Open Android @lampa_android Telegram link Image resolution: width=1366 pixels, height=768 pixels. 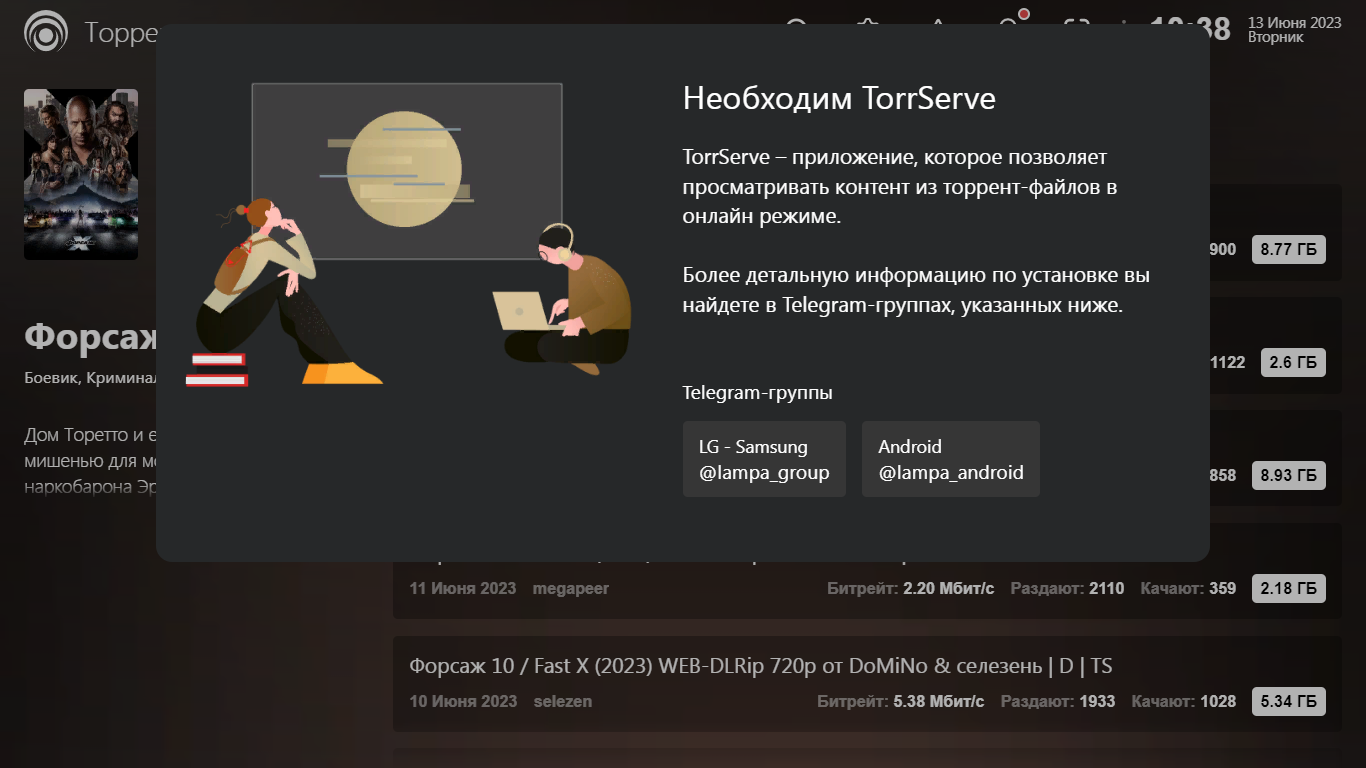click(x=951, y=459)
